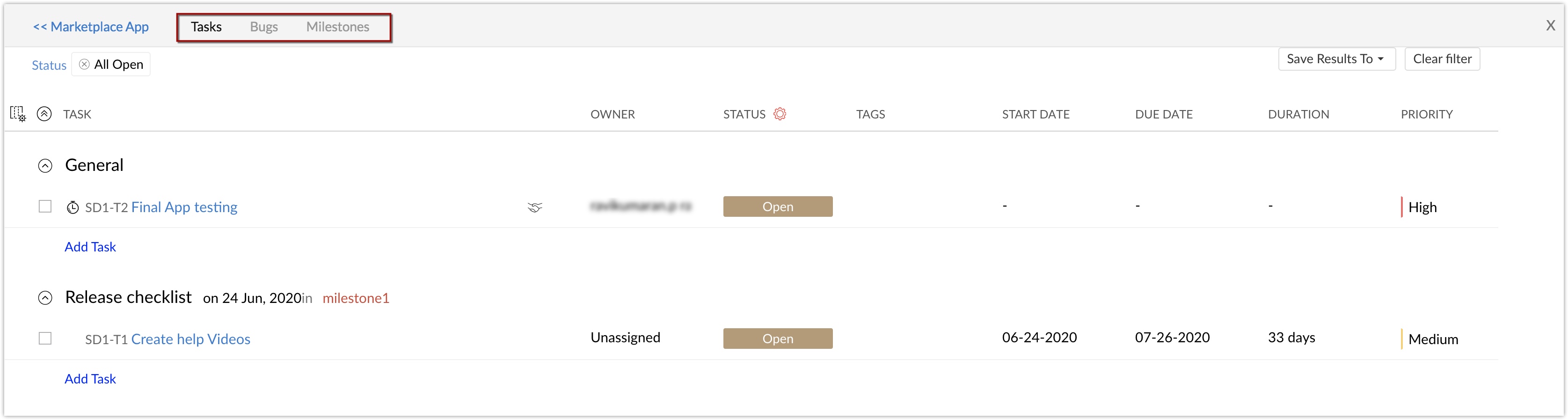Click the column customization icon
This screenshot has height=420, width=1568.
[18, 114]
